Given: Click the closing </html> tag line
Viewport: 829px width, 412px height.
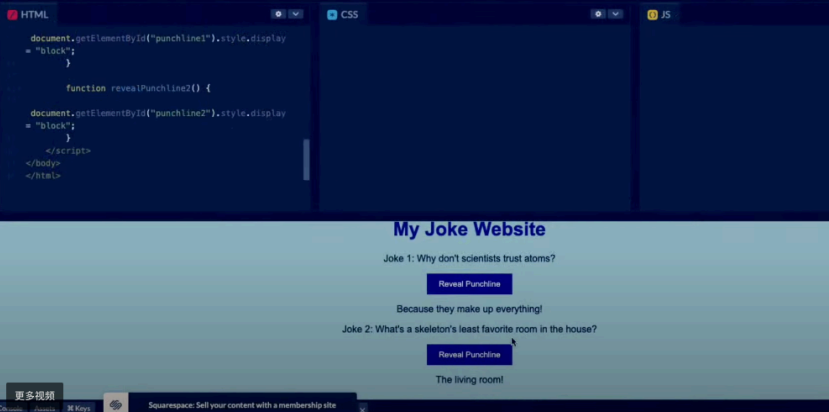Looking at the screenshot, I should [x=43, y=176].
